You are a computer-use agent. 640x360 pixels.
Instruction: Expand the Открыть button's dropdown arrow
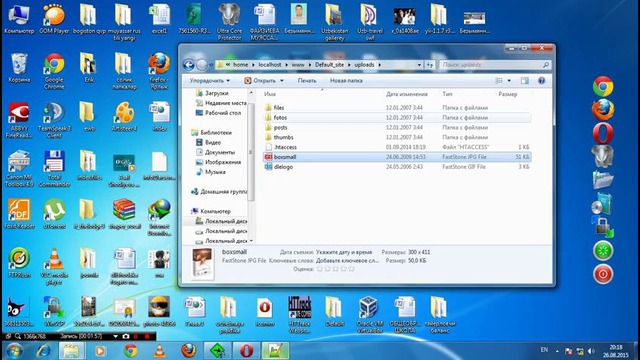[x=282, y=80]
